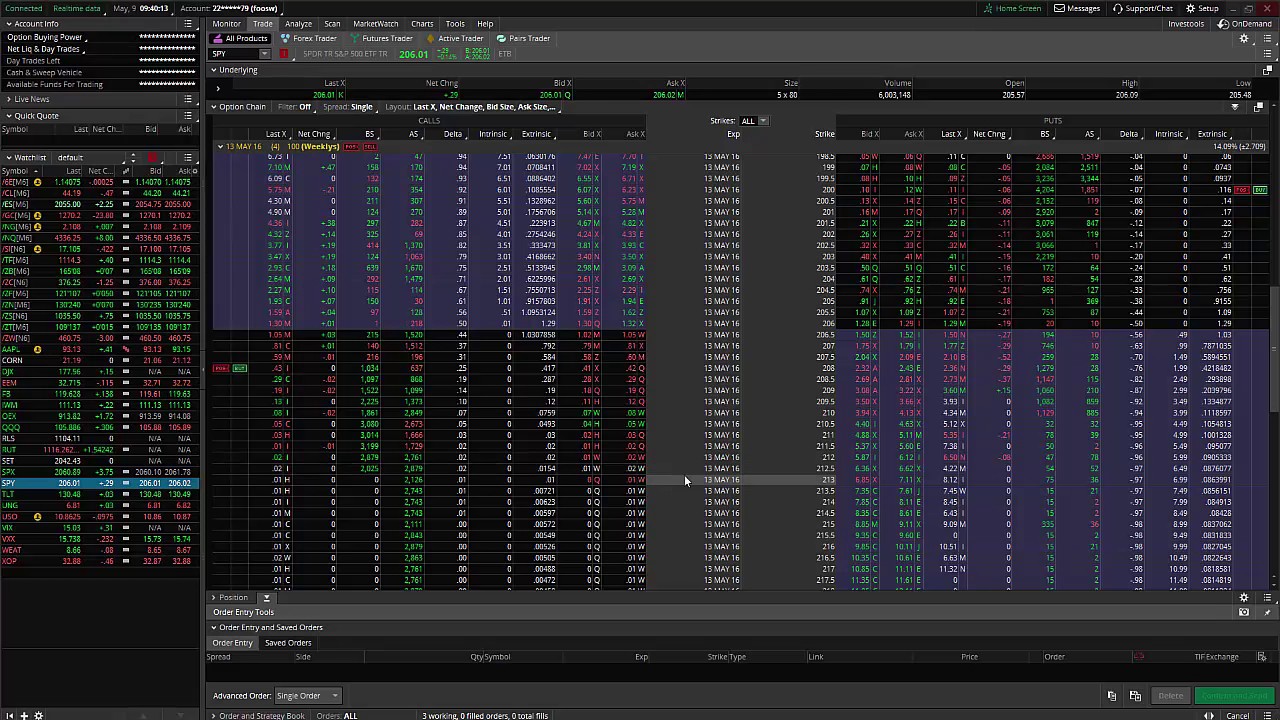Open Setup gear menu
1280x720 pixels.
tap(1202, 8)
